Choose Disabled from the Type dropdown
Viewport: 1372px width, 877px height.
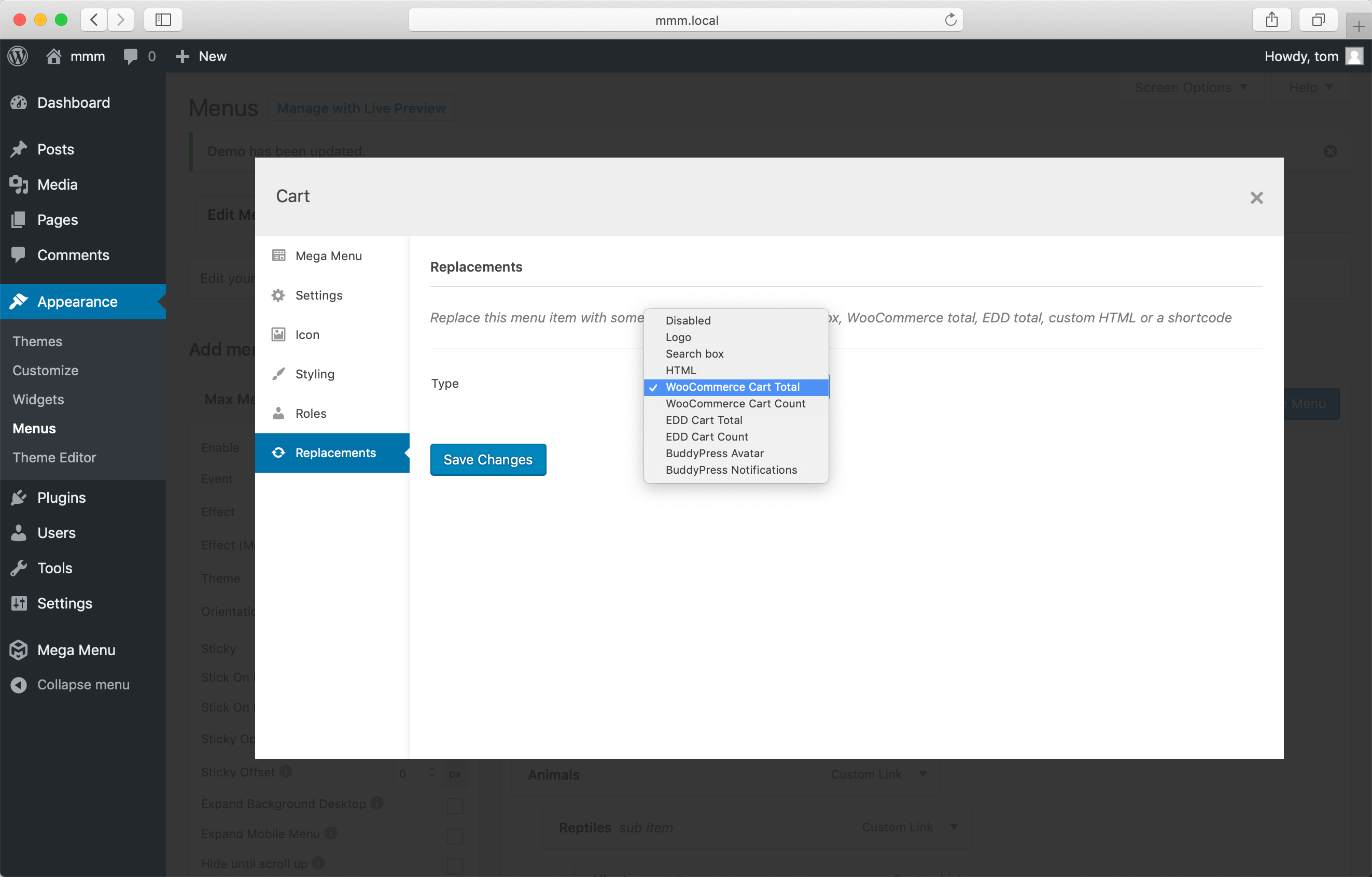click(736, 320)
